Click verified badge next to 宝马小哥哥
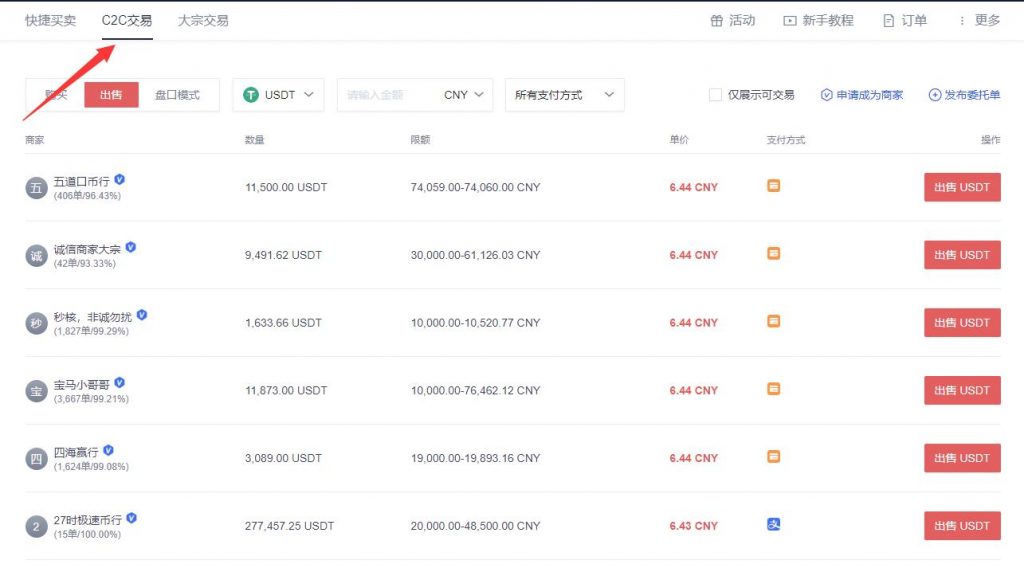This screenshot has width=1024, height=568. (120, 383)
